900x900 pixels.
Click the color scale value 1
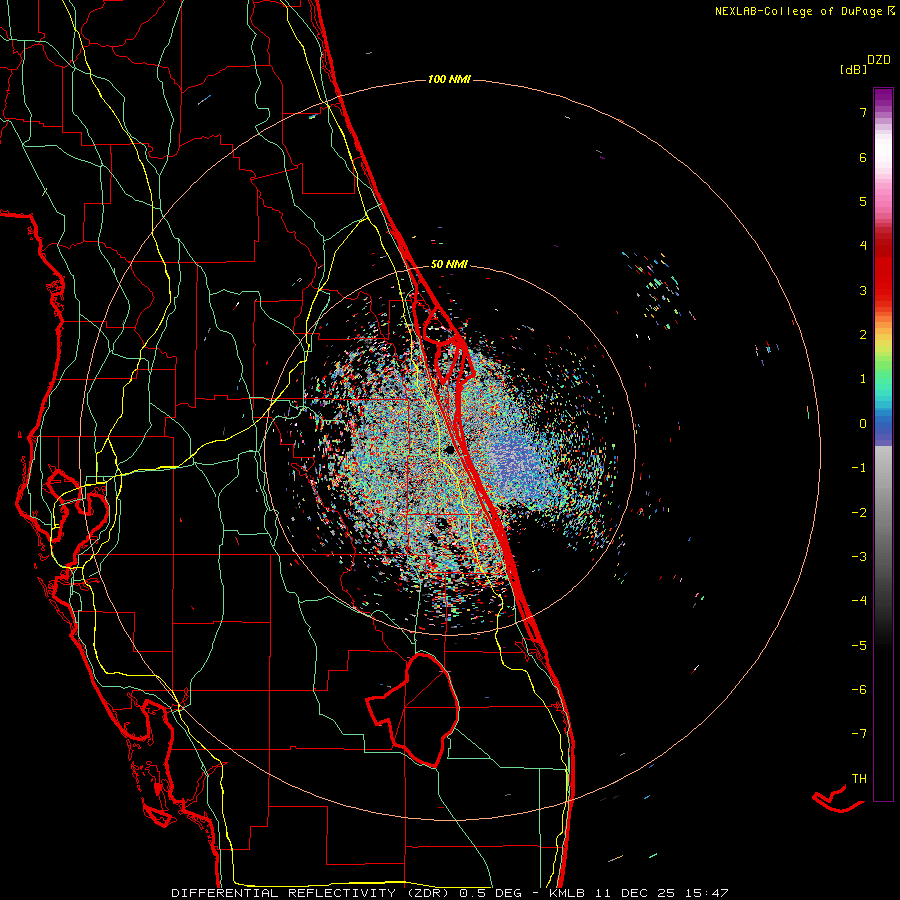point(863,379)
